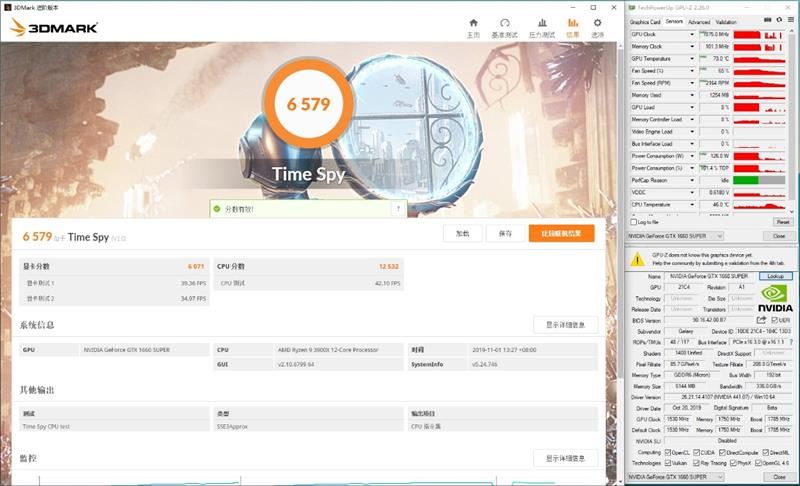Click the GPU Temperature sensor graph
Viewport: 800px width, 486px height.
point(759,59)
